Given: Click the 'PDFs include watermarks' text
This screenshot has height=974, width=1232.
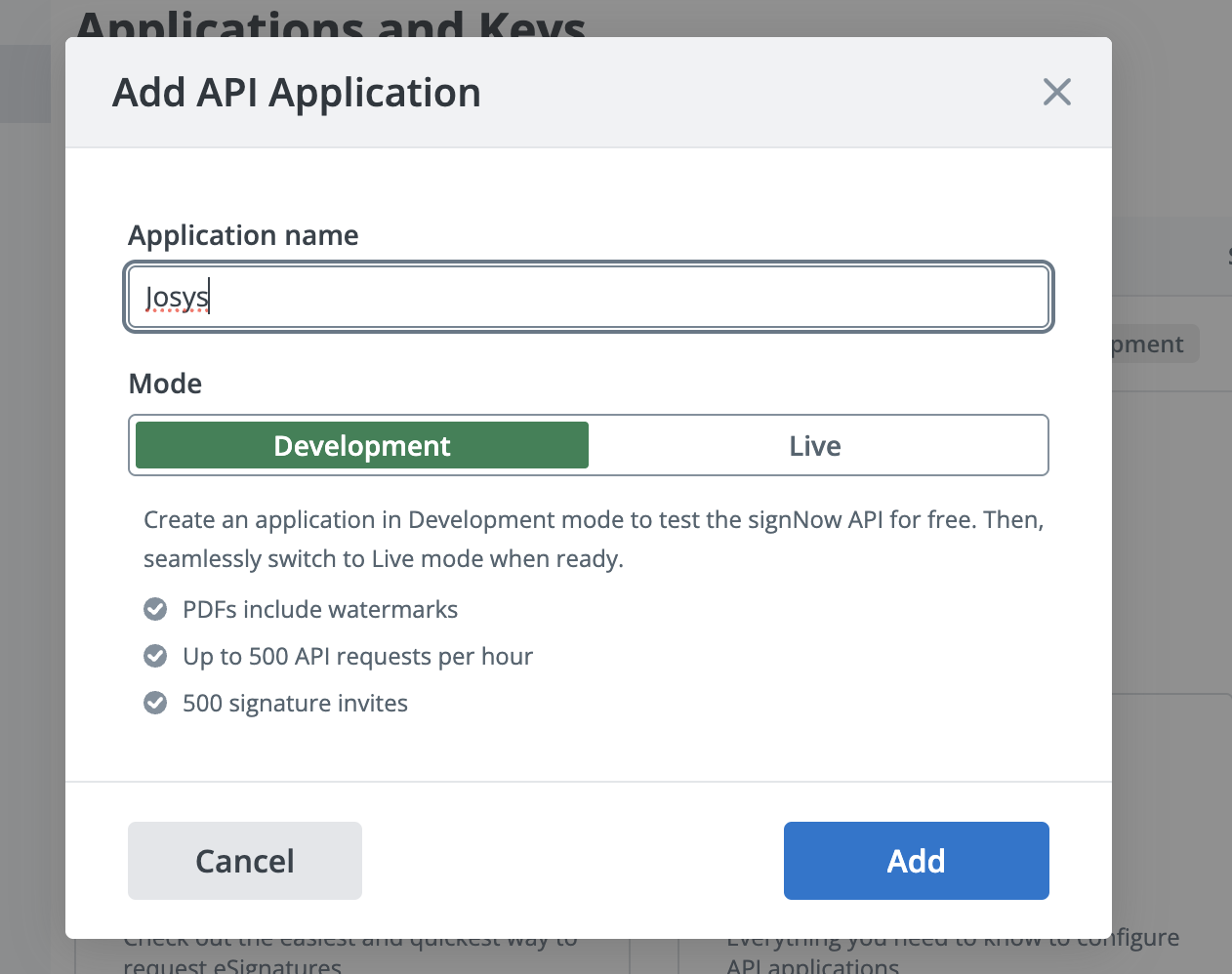Looking at the screenshot, I should tap(320, 610).
